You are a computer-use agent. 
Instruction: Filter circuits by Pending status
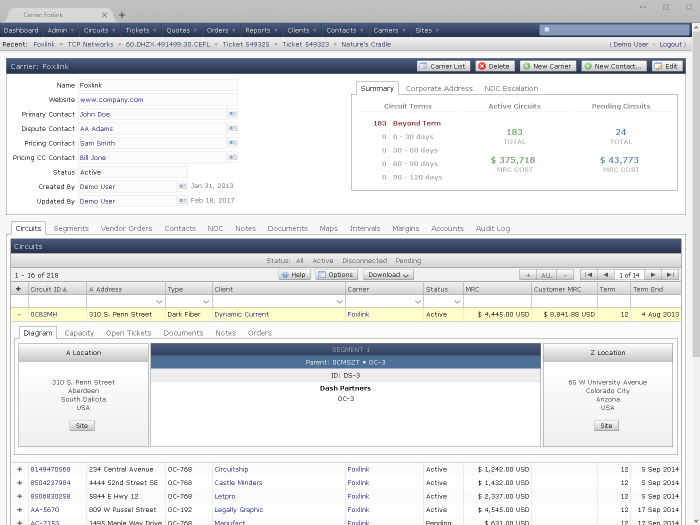click(x=408, y=260)
